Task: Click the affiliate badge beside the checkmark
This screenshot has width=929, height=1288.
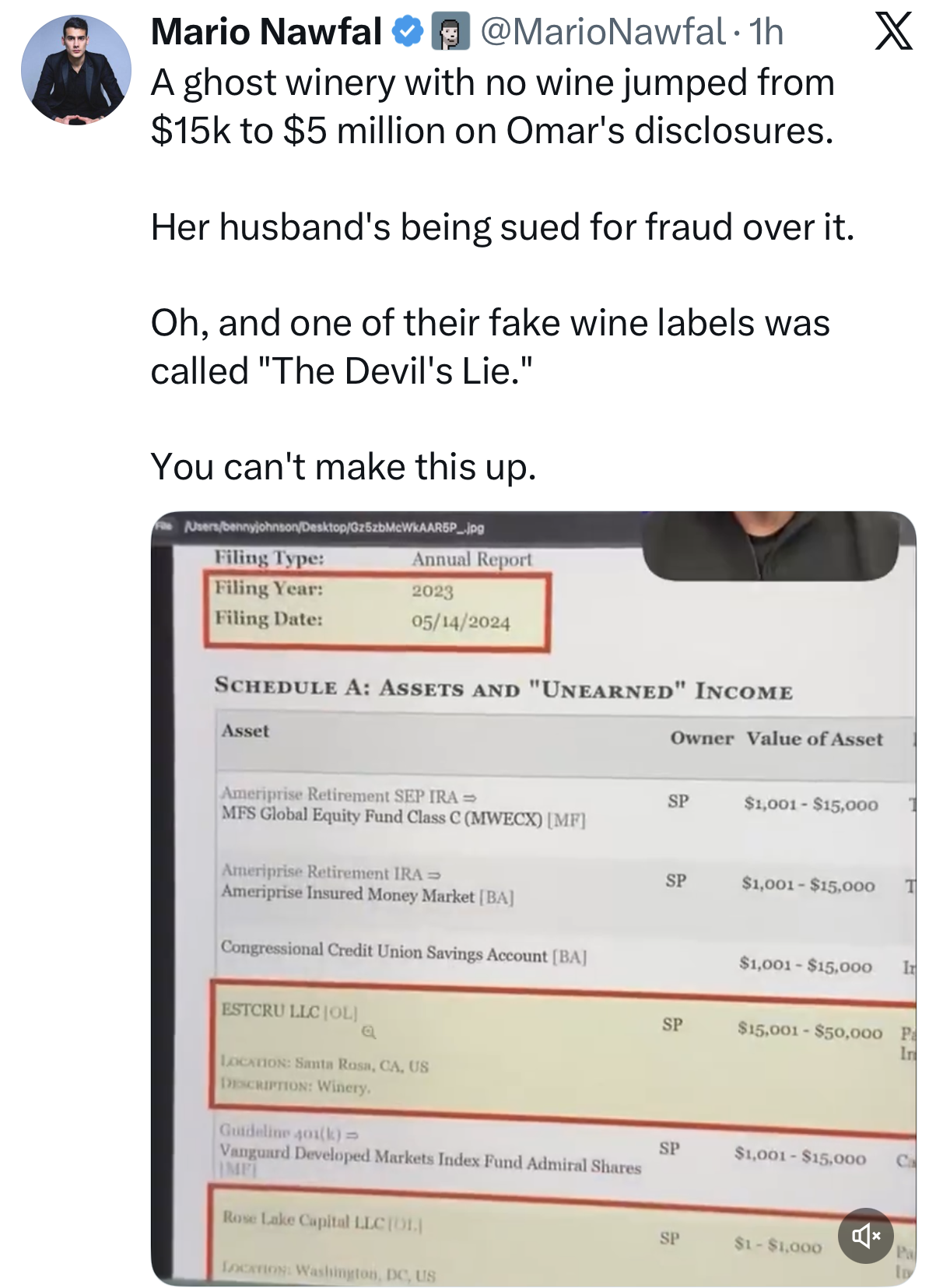Action: pos(450,32)
